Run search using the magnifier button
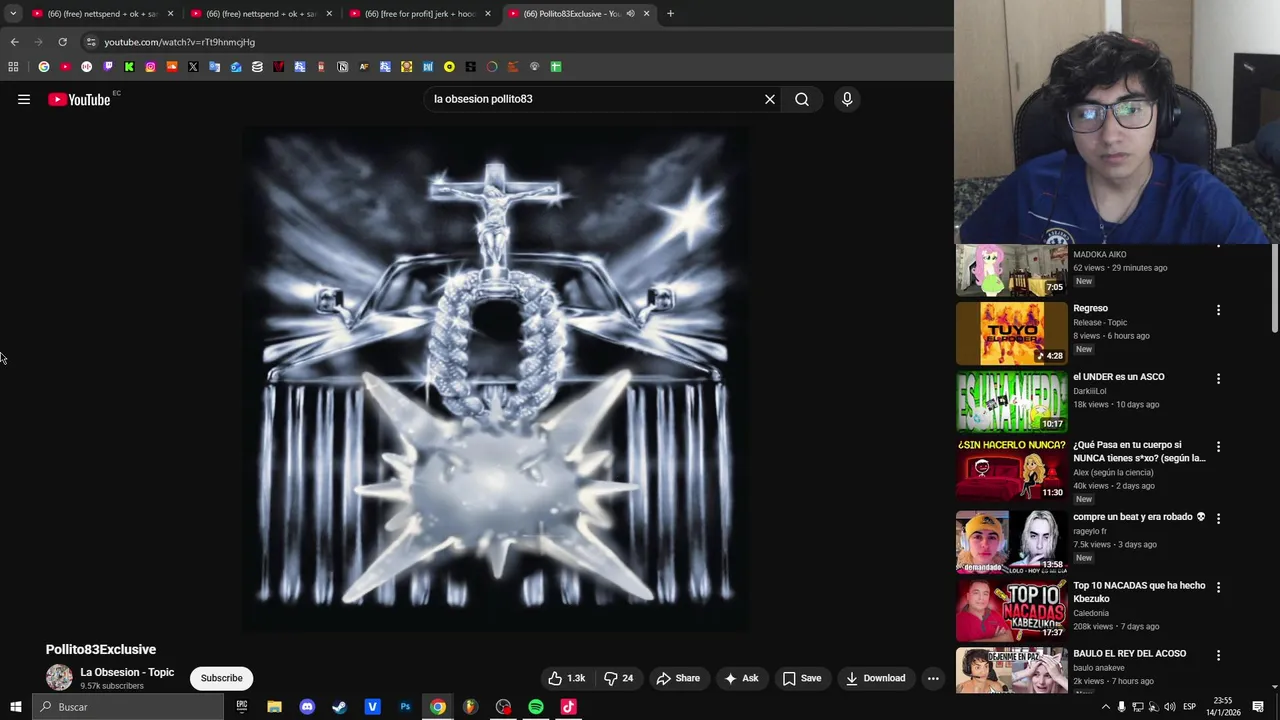Viewport: 1280px width, 720px height. tap(802, 99)
